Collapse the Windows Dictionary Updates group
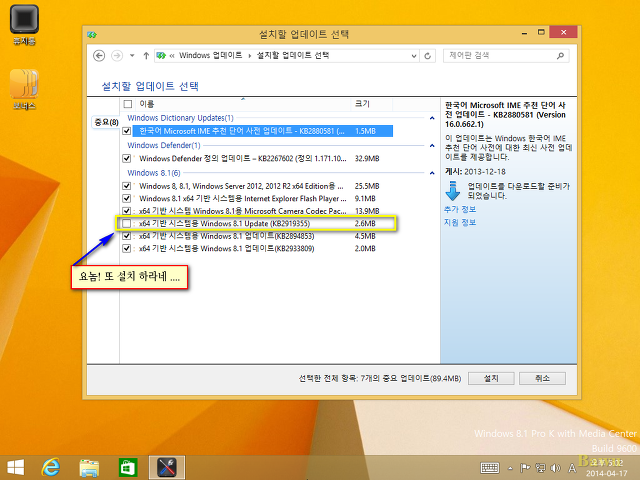The image size is (640, 480). (432, 118)
